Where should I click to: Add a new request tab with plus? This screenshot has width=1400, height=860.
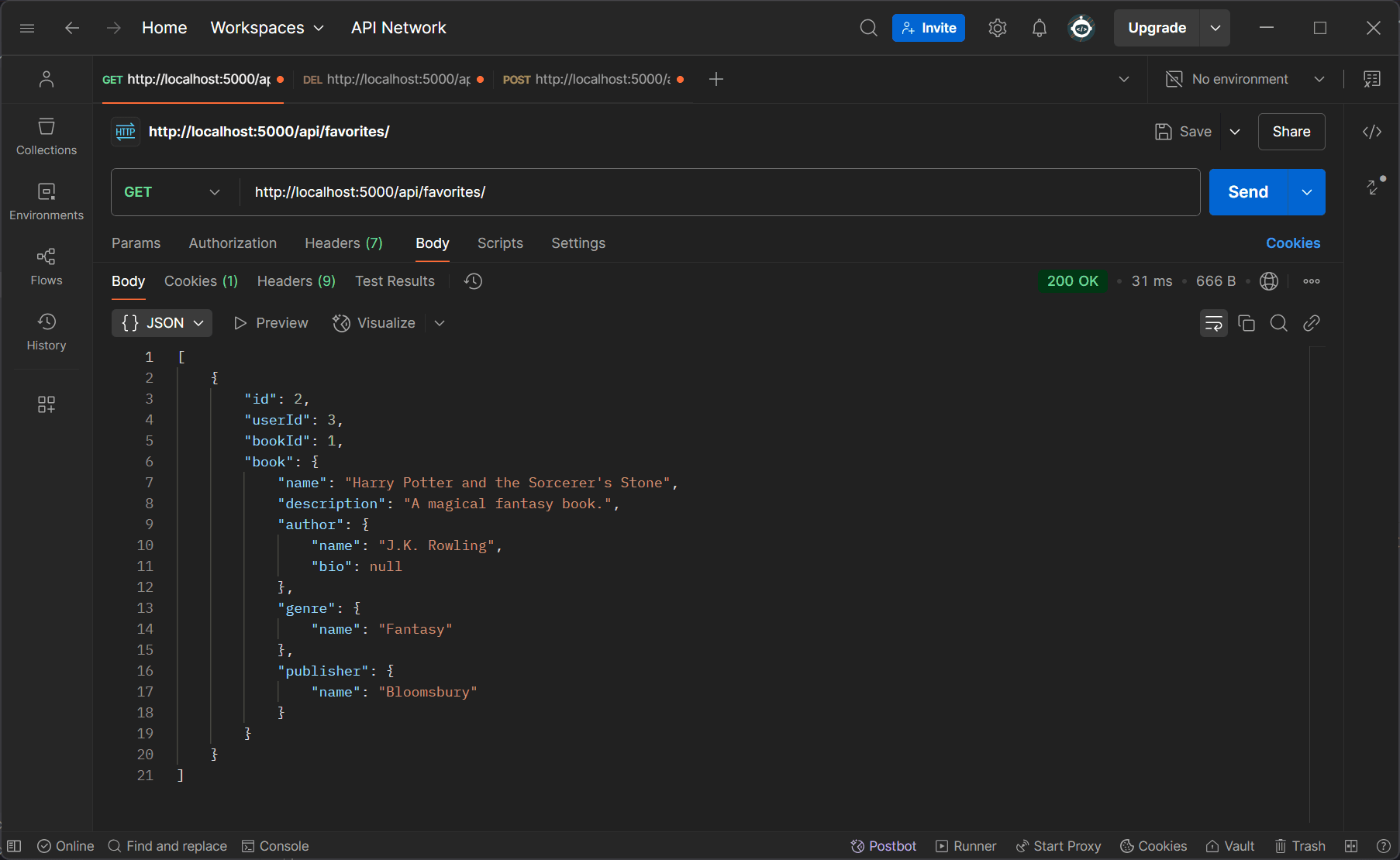(x=716, y=79)
